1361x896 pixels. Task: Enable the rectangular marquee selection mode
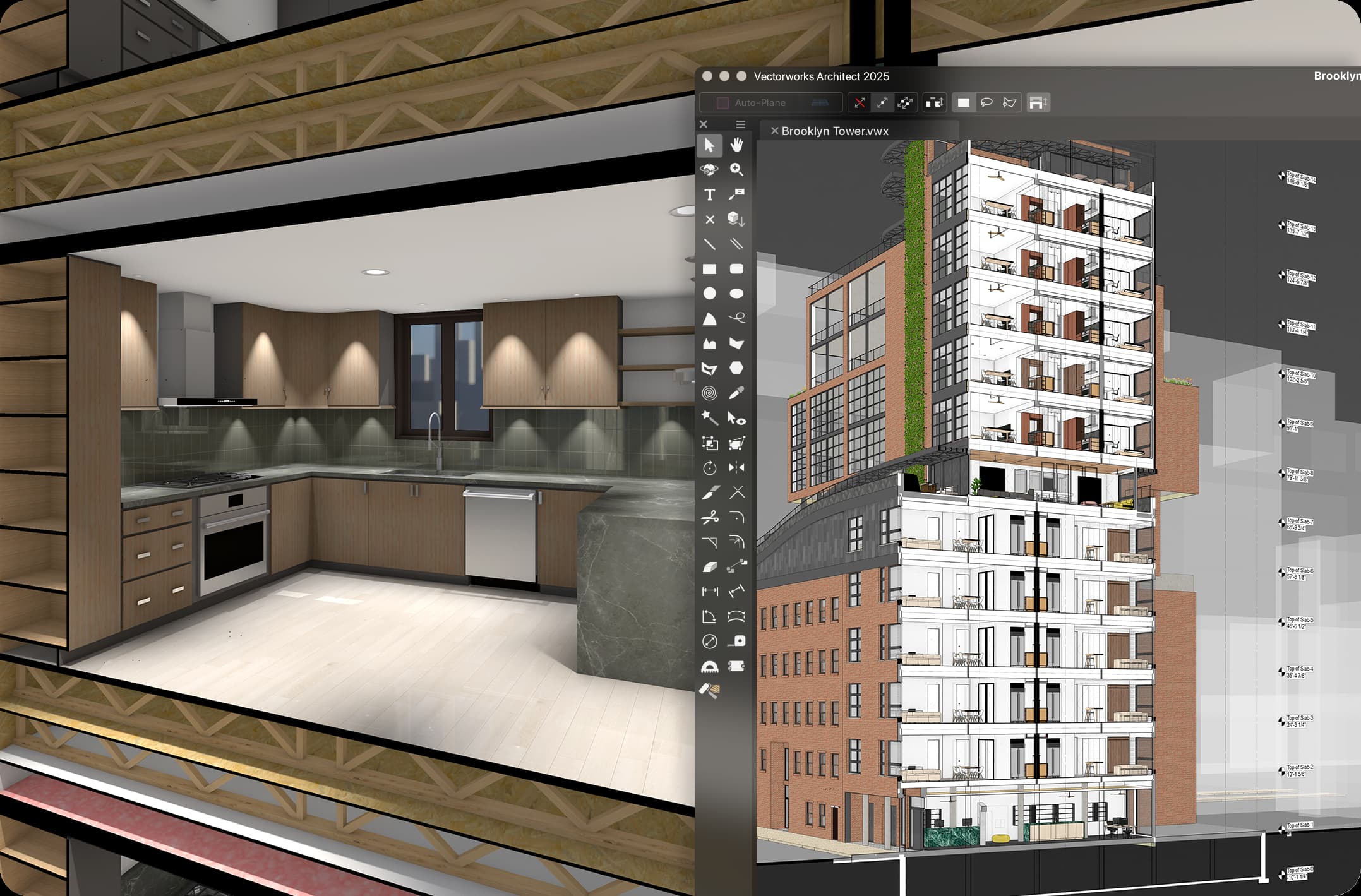click(x=963, y=102)
